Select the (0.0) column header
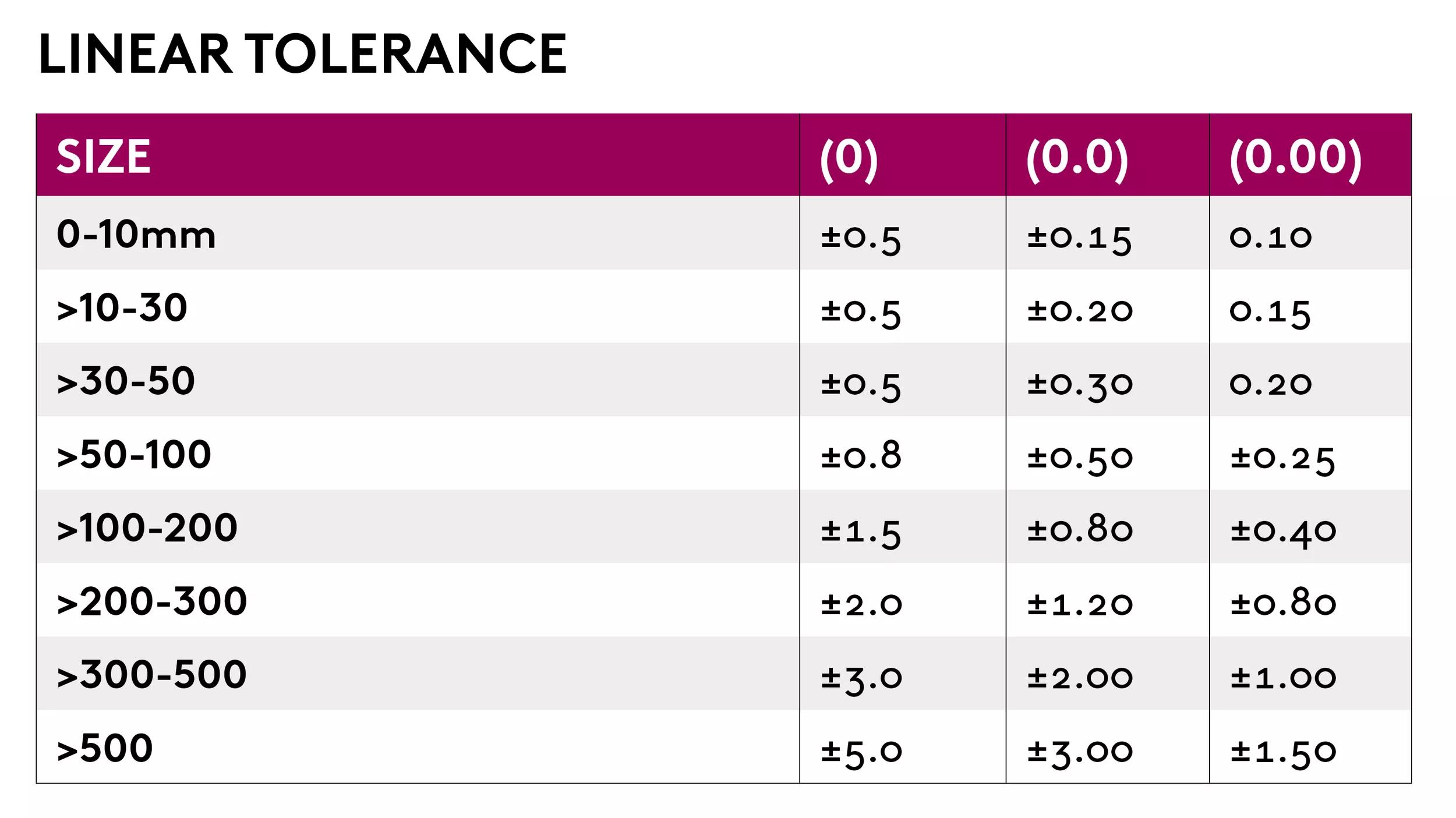1456x818 pixels. 1077,157
